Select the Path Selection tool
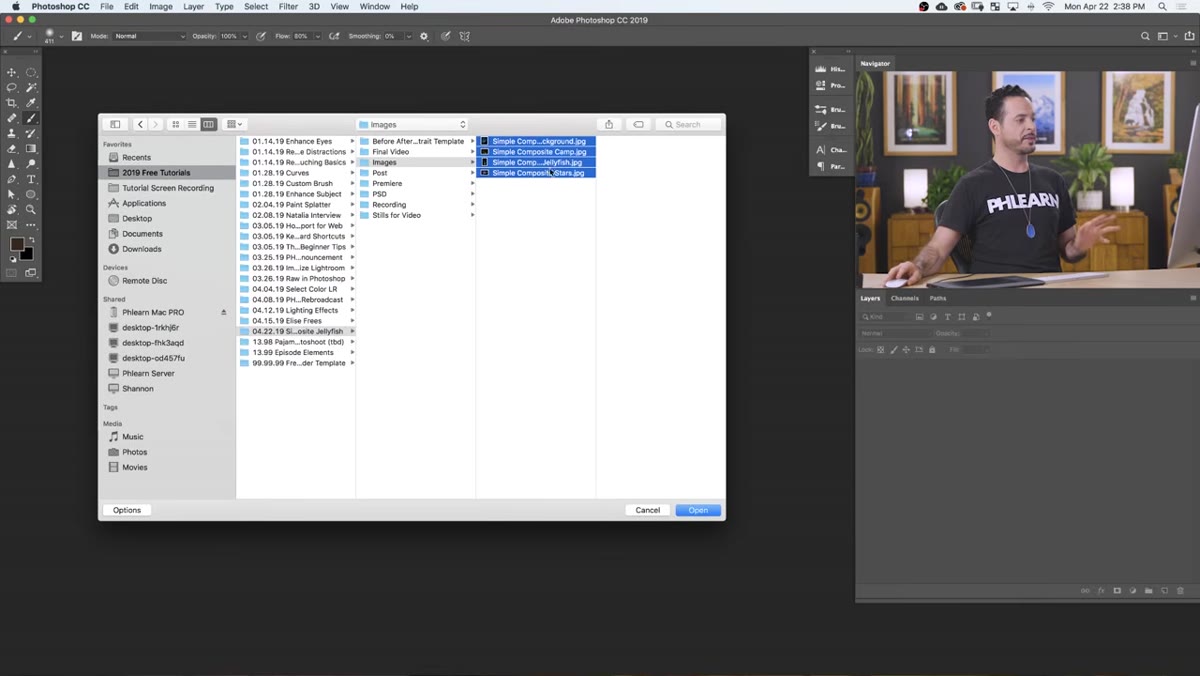The height and width of the screenshot is (676, 1200). pos(12,194)
